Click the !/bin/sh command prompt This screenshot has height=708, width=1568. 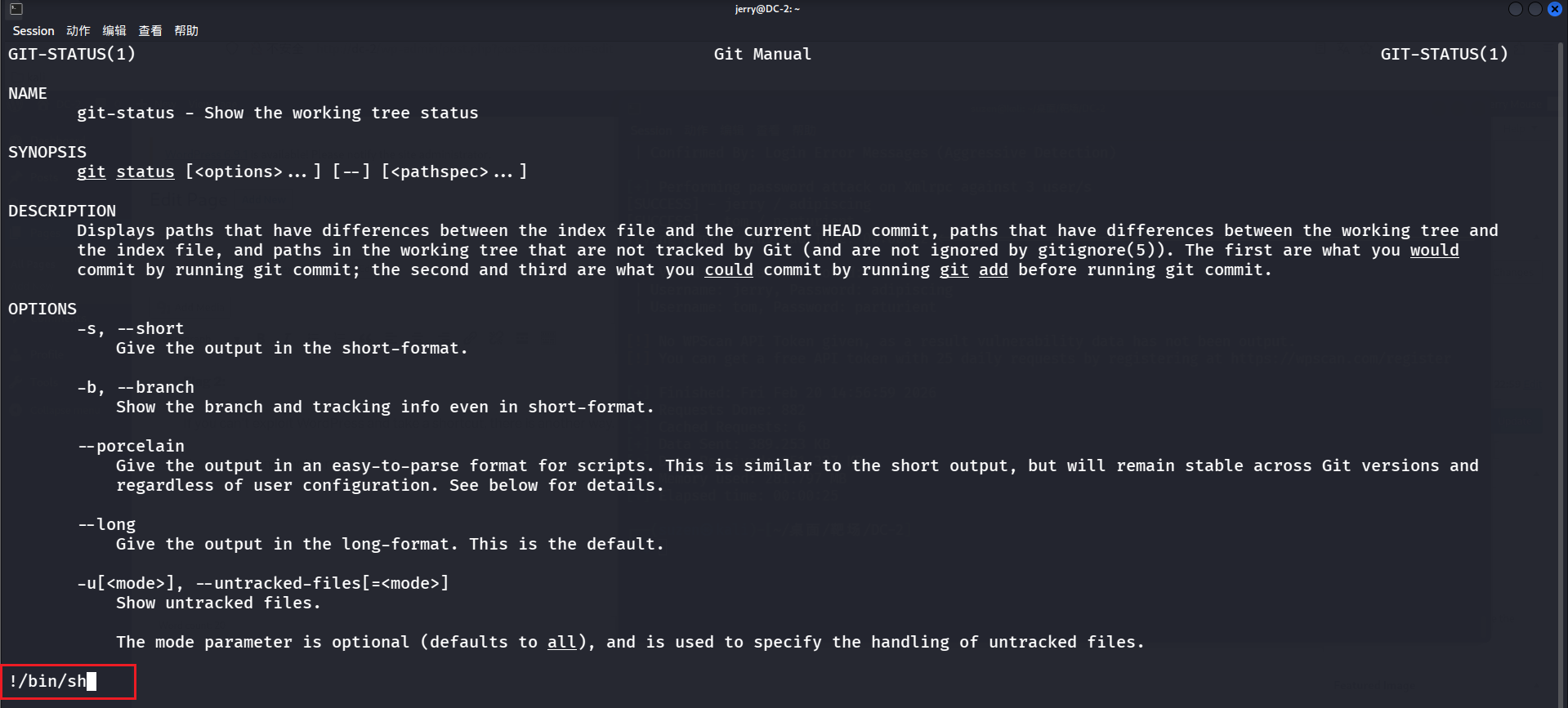[x=49, y=681]
